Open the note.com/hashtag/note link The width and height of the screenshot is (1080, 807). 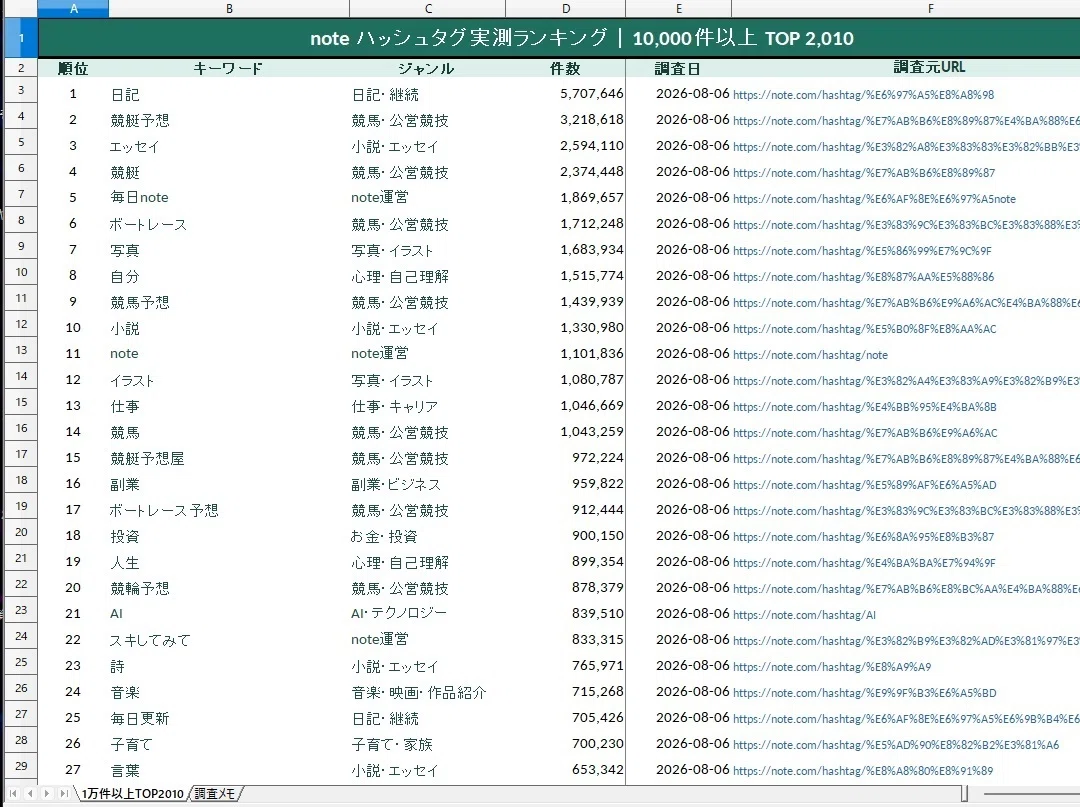(810, 355)
